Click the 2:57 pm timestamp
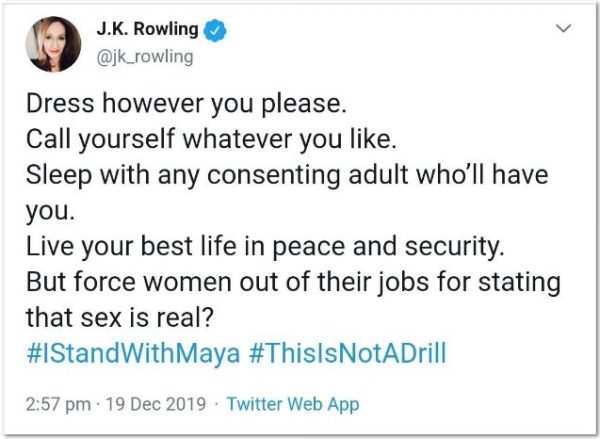 [58, 405]
